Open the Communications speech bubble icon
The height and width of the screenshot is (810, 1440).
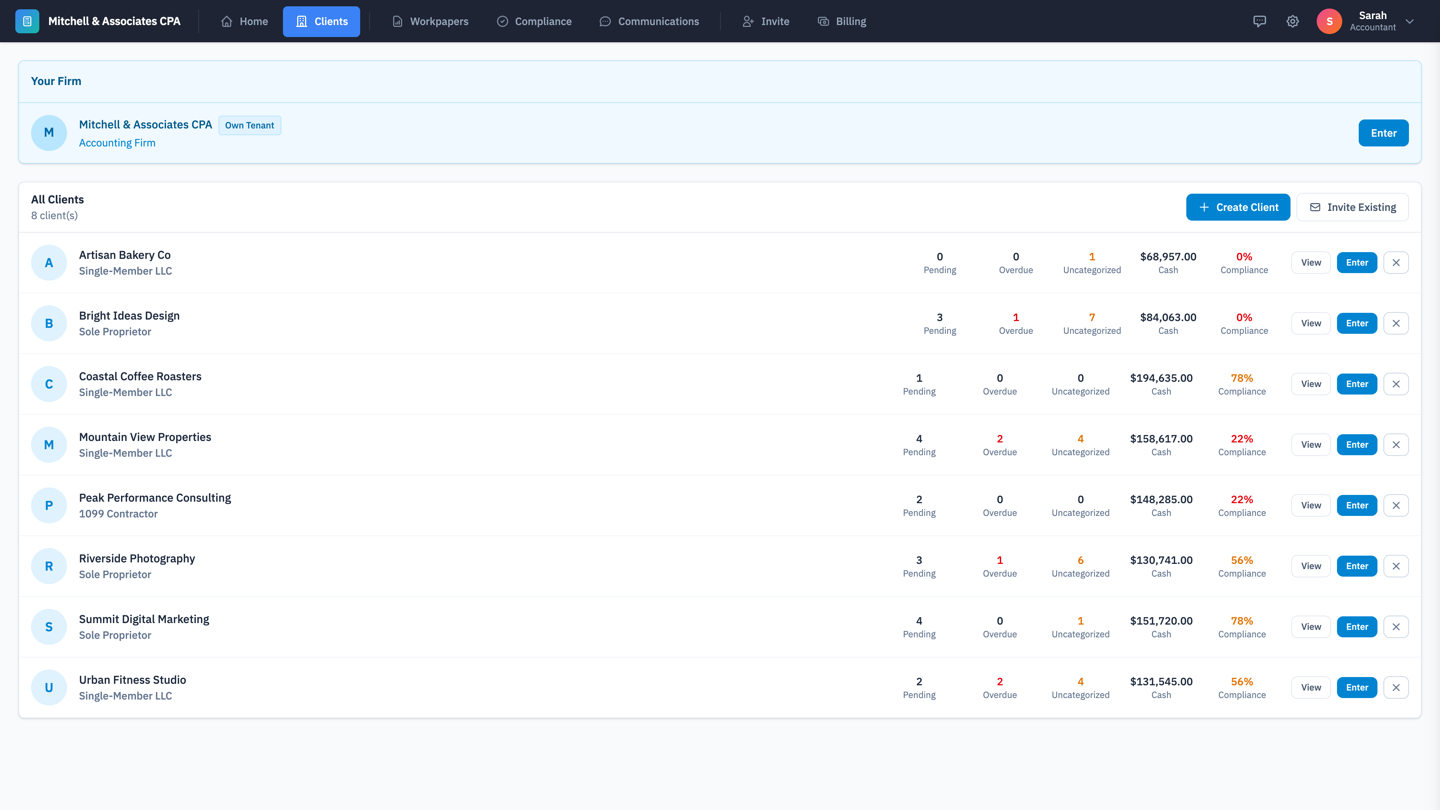tap(604, 20)
